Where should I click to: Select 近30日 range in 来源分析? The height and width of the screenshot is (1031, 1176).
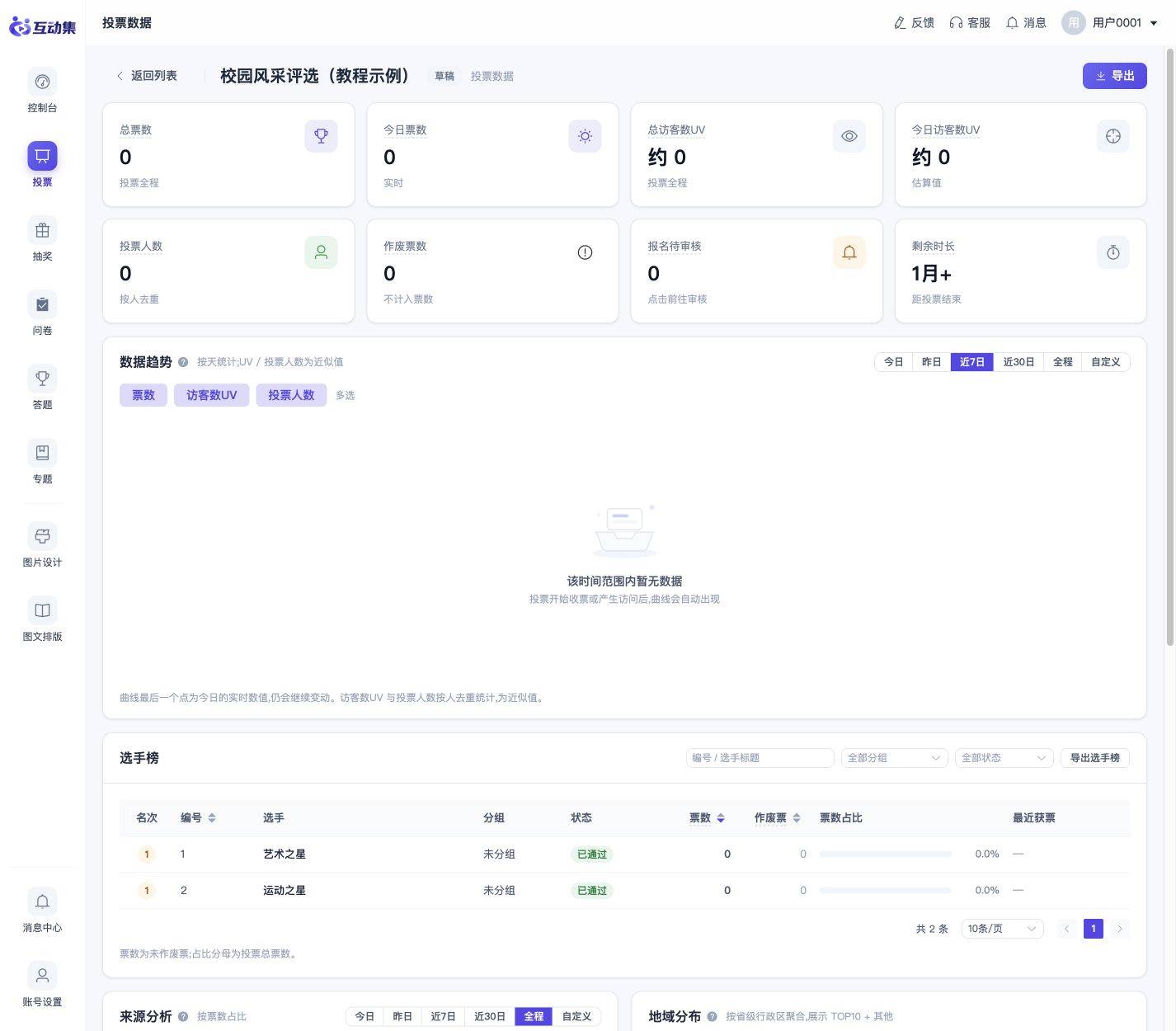[x=490, y=1017]
